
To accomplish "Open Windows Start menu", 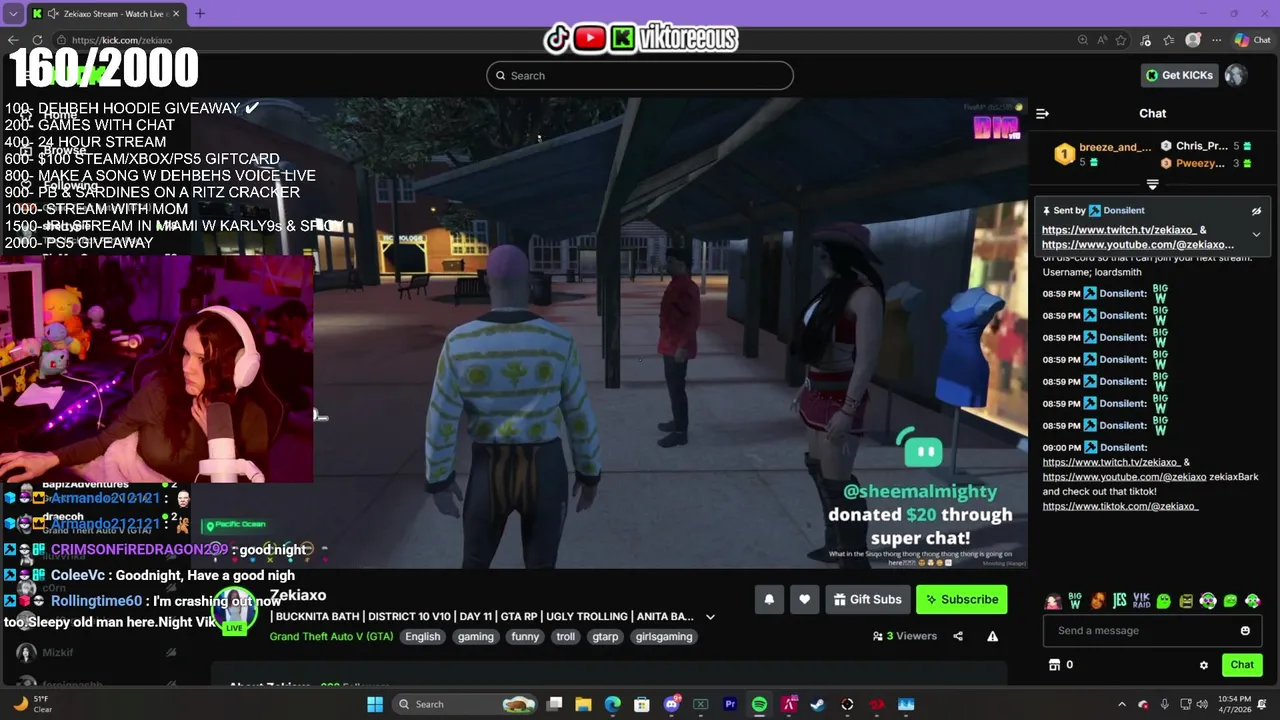I will 375,704.
